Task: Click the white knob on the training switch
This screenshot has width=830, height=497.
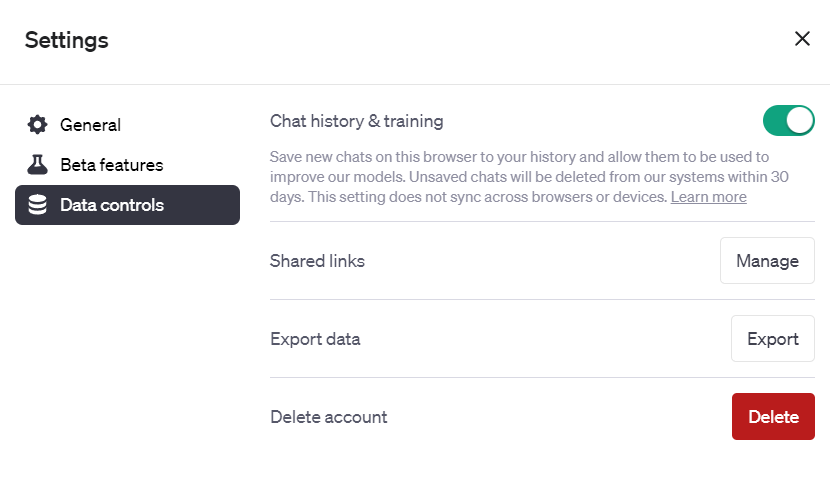Action: coord(800,121)
